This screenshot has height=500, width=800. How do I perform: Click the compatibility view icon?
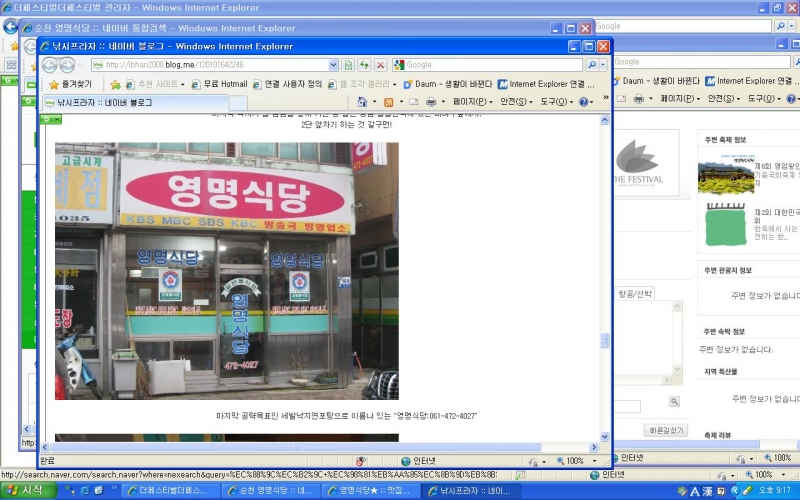click(x=348, y=65)
